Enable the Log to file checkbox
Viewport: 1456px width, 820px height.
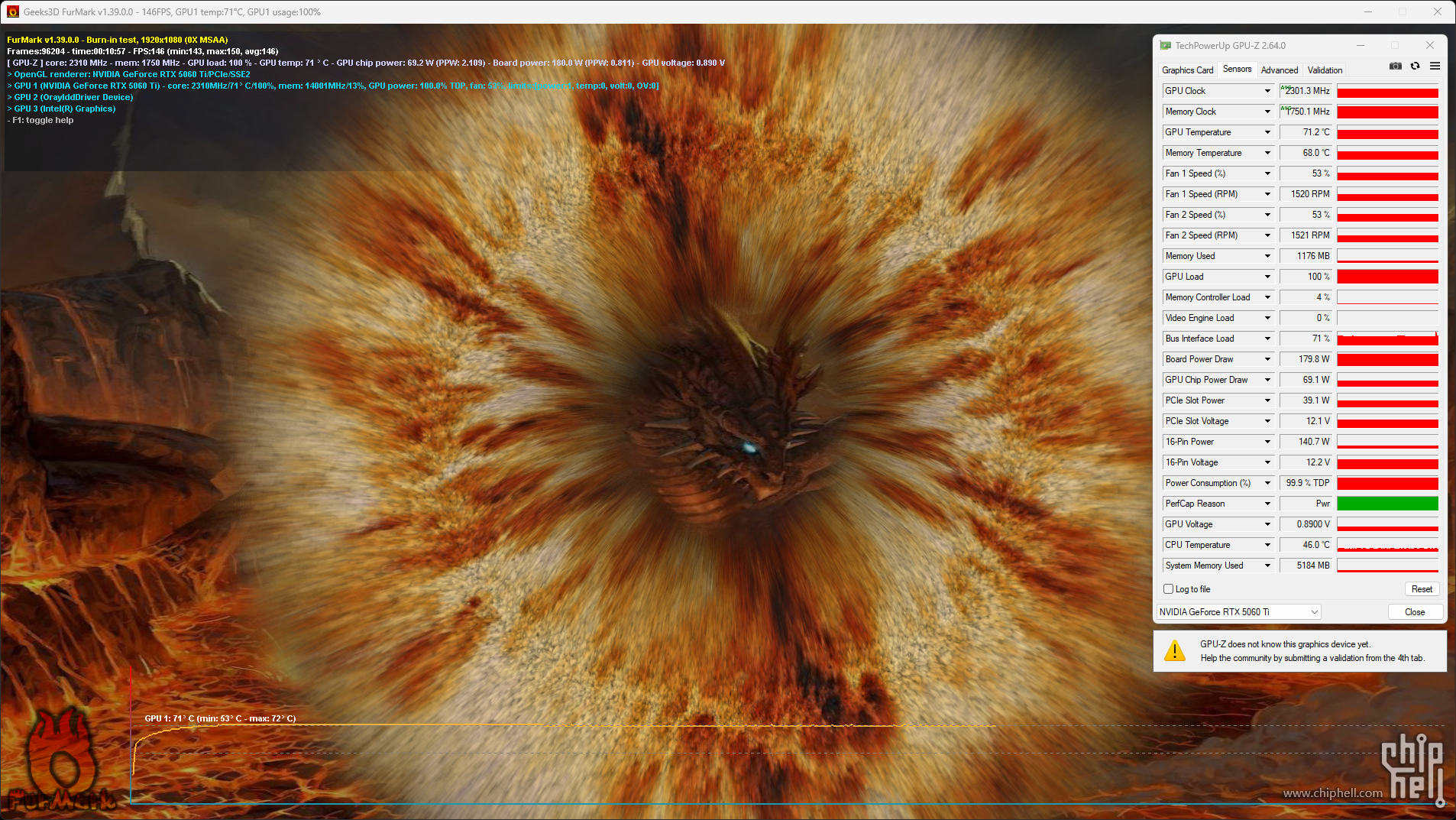coord(1169,589)
